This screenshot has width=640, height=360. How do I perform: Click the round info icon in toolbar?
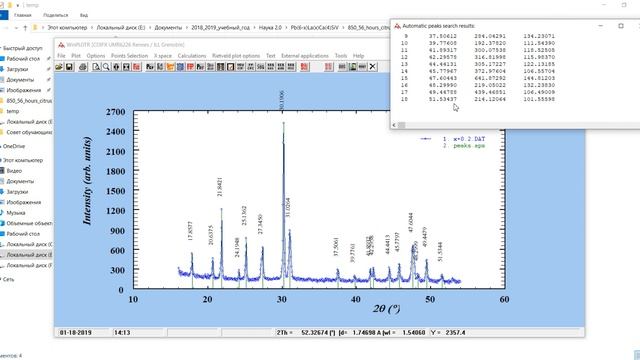coord(116,67)
